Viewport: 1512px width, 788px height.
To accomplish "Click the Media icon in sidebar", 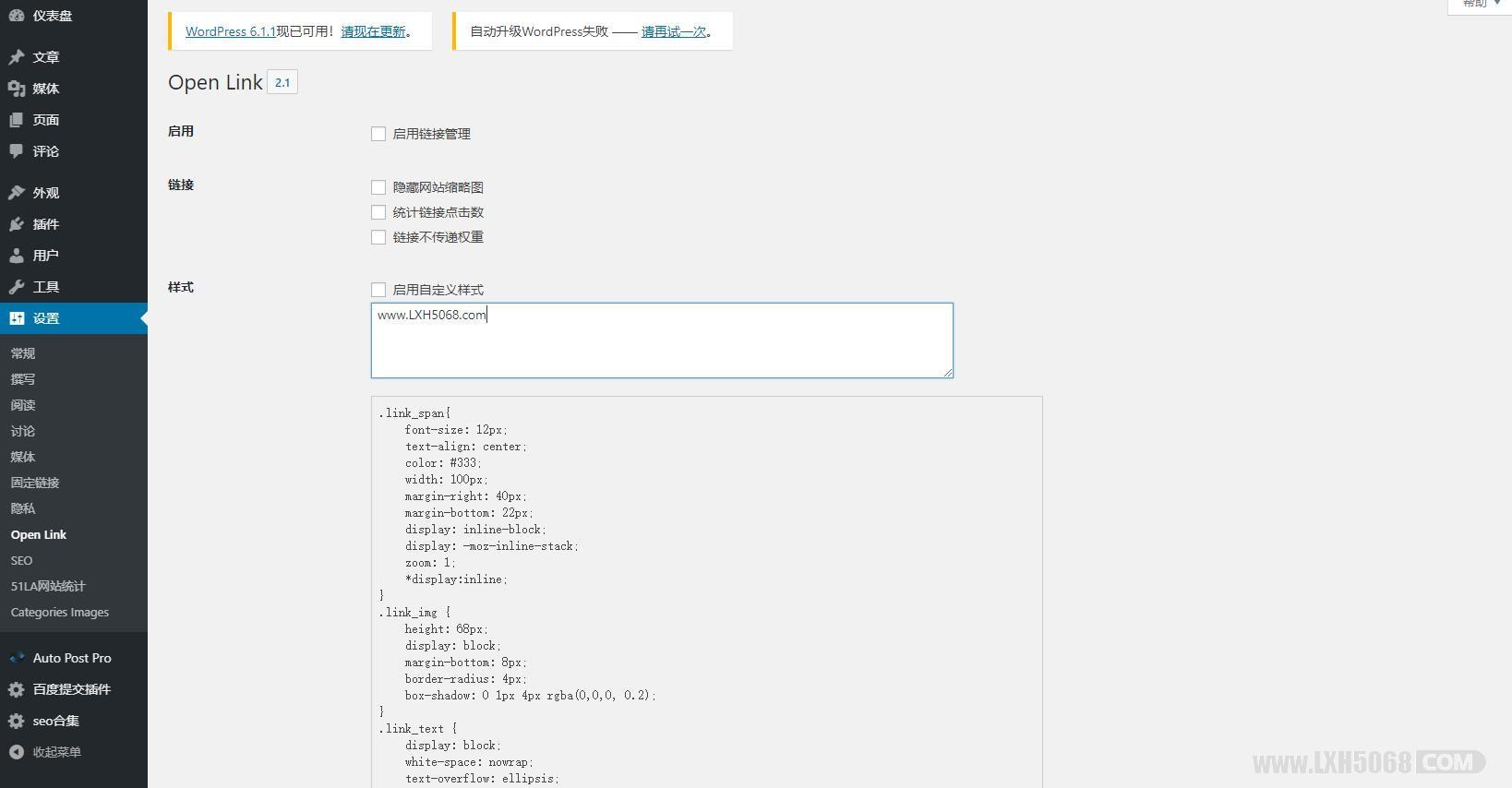I will 17,89.
